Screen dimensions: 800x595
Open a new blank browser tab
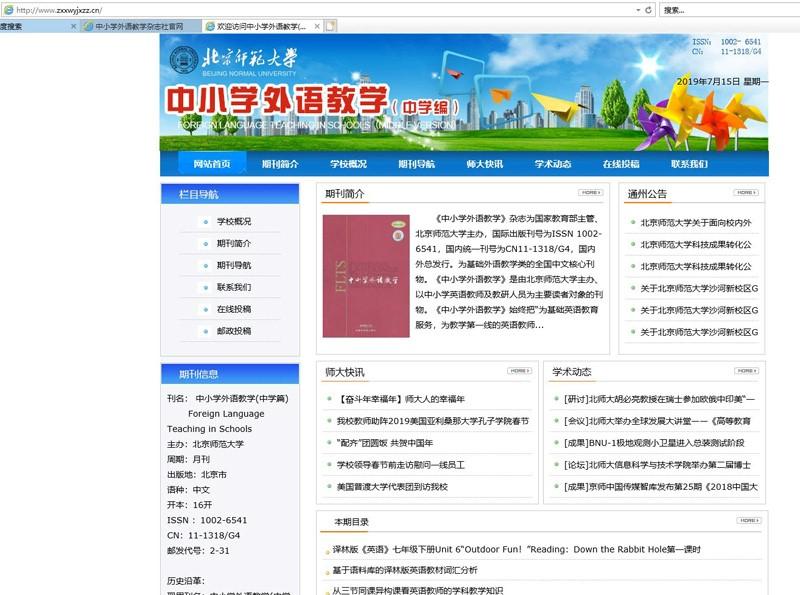tap(331, 26)
